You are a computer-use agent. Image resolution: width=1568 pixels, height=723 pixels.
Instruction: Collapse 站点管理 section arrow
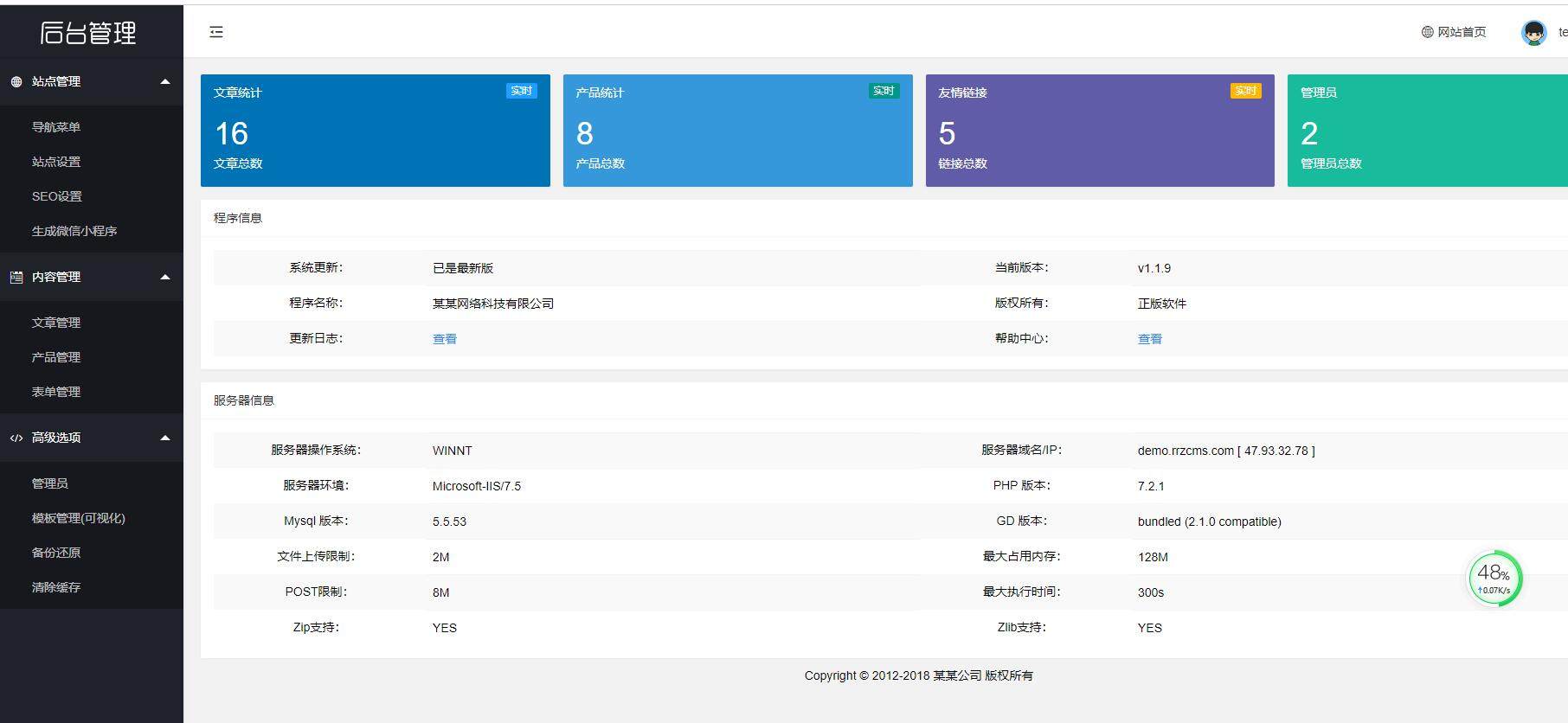pos(164,82)
